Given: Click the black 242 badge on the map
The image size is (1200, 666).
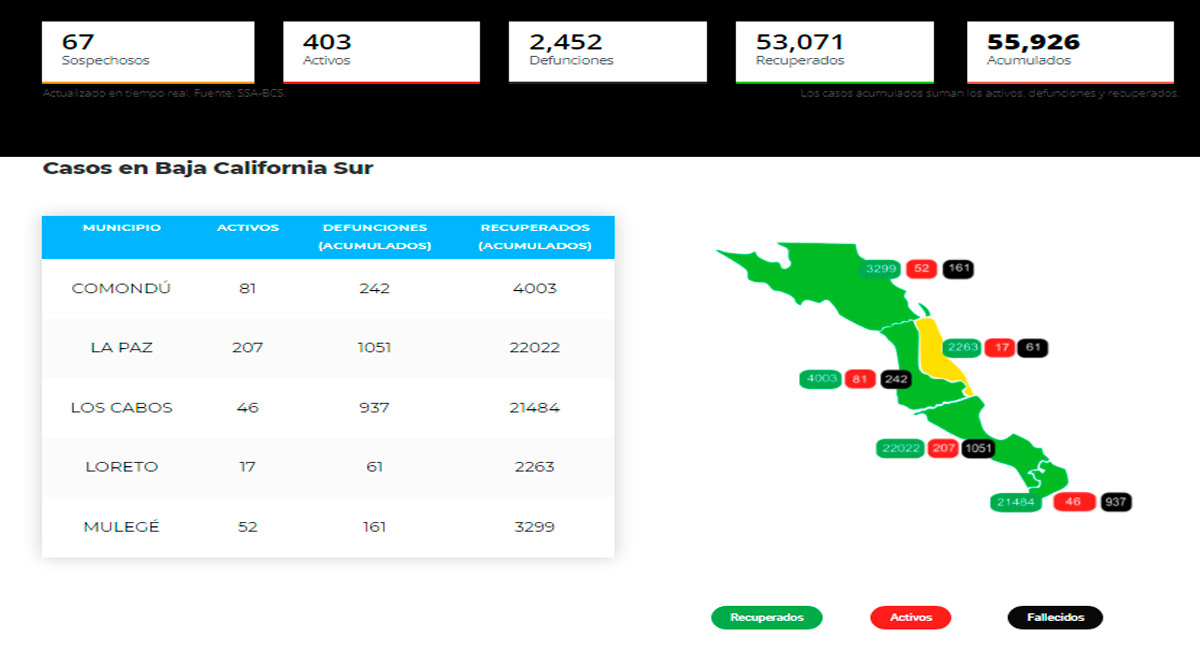Looking at the screenshot, I should [x=896, y=379].
